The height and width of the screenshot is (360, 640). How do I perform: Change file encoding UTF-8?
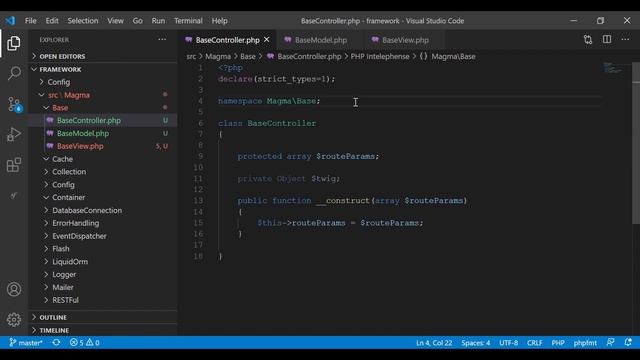[509, 342]
